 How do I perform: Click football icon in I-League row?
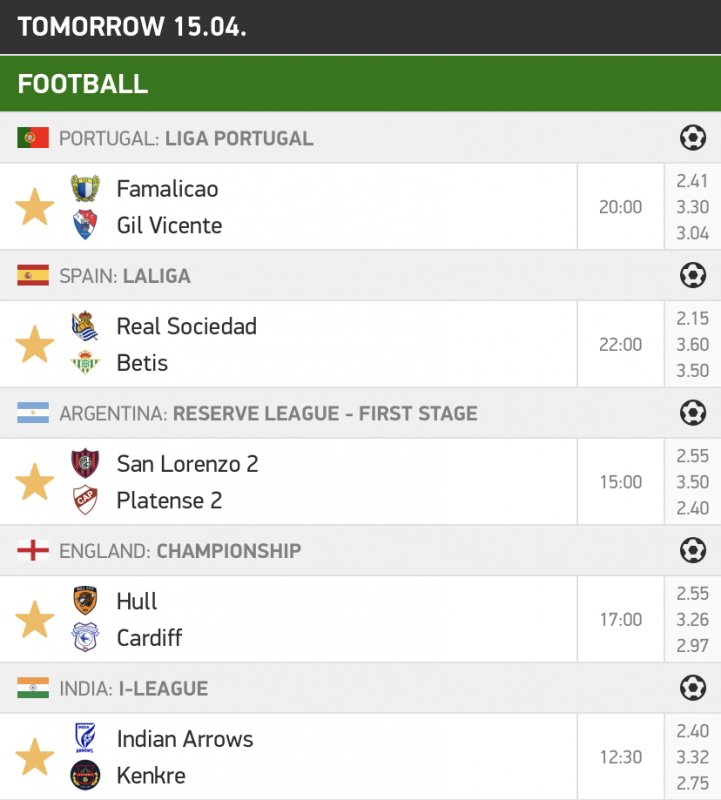(692, 688)
